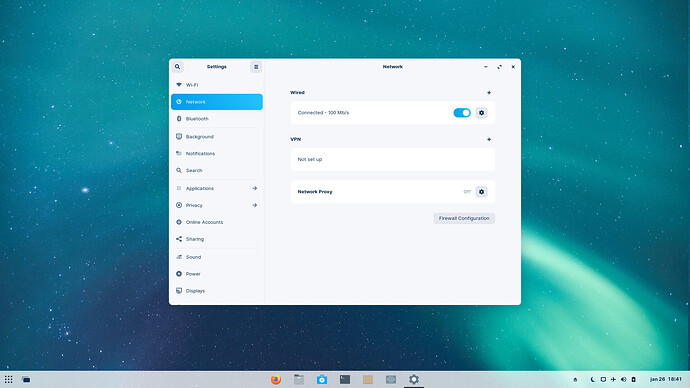Image resolution: width=690 pixels, height=388 pixels.
Task: Click the 'Not set up' VPN row
Action: (x=393, y=159)
